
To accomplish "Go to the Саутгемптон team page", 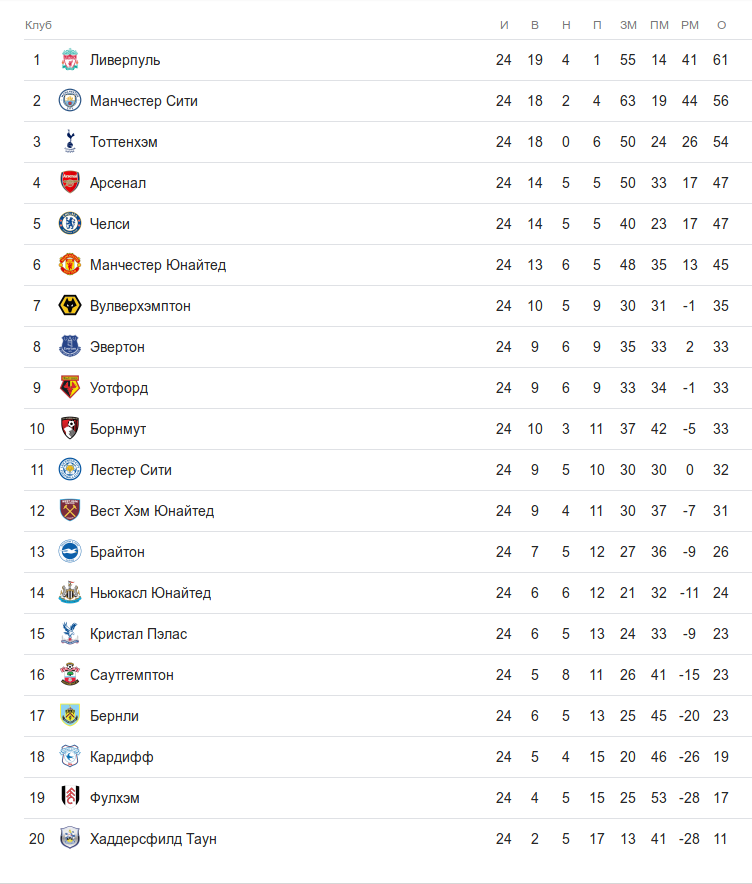I will coord(131,675).
